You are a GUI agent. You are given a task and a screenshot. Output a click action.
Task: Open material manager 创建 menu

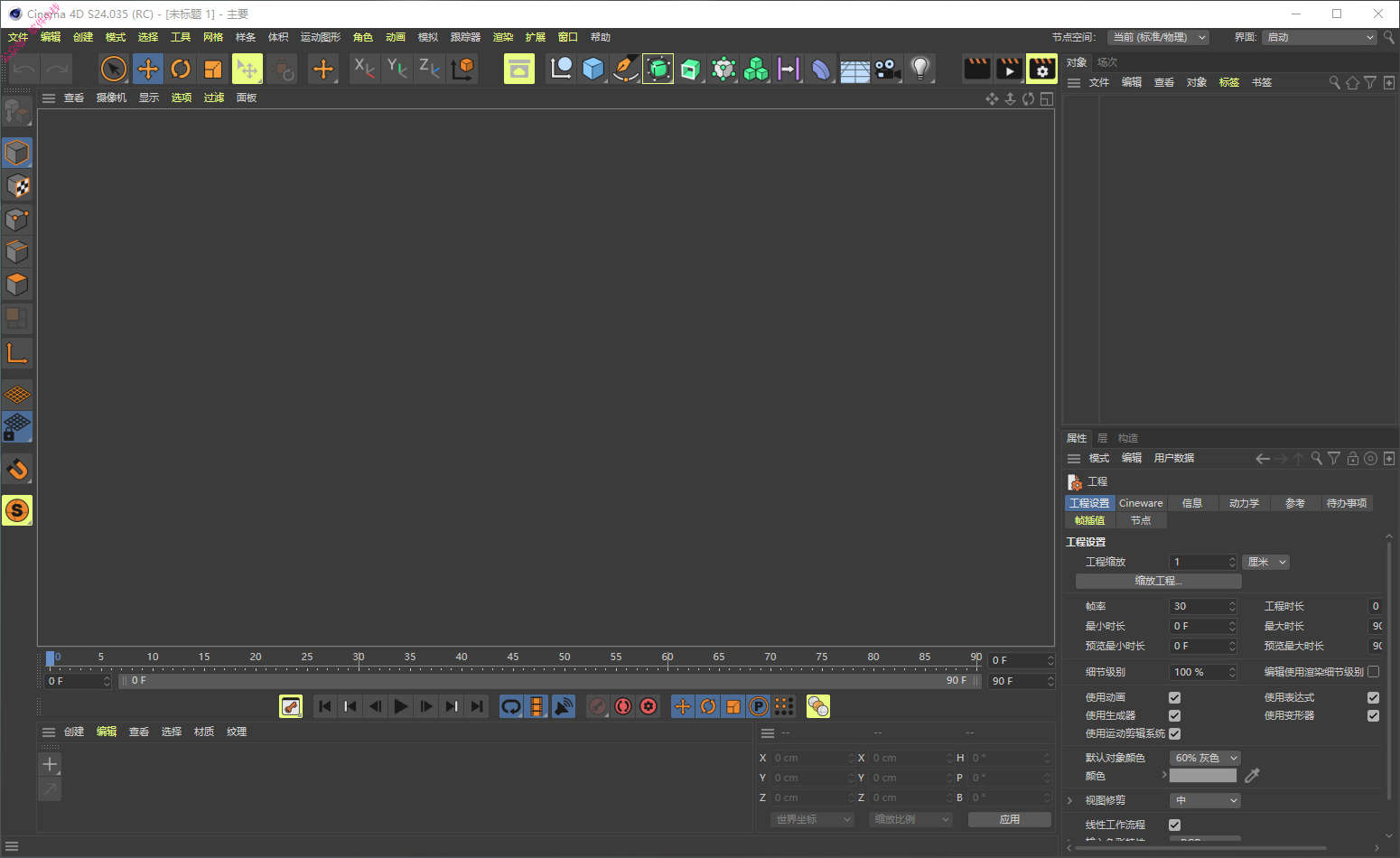click(x=74, y=732)
